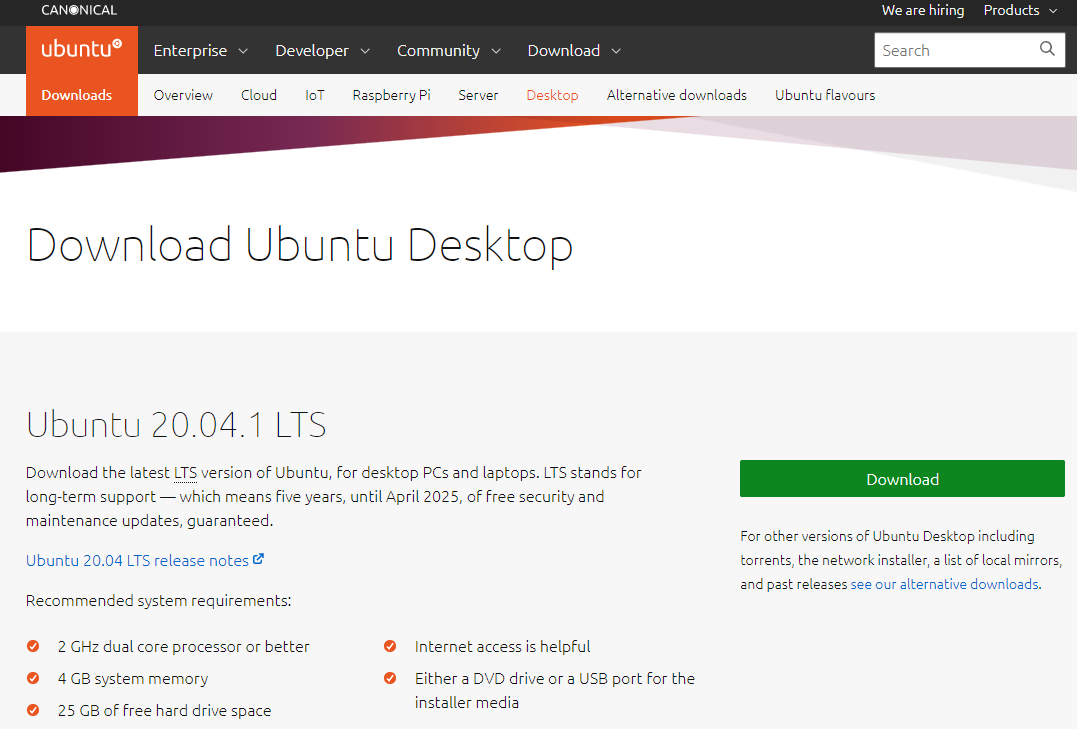Click the external link icon after release notes
This screenshot has width=1077, height=729.
click(258, 559)
